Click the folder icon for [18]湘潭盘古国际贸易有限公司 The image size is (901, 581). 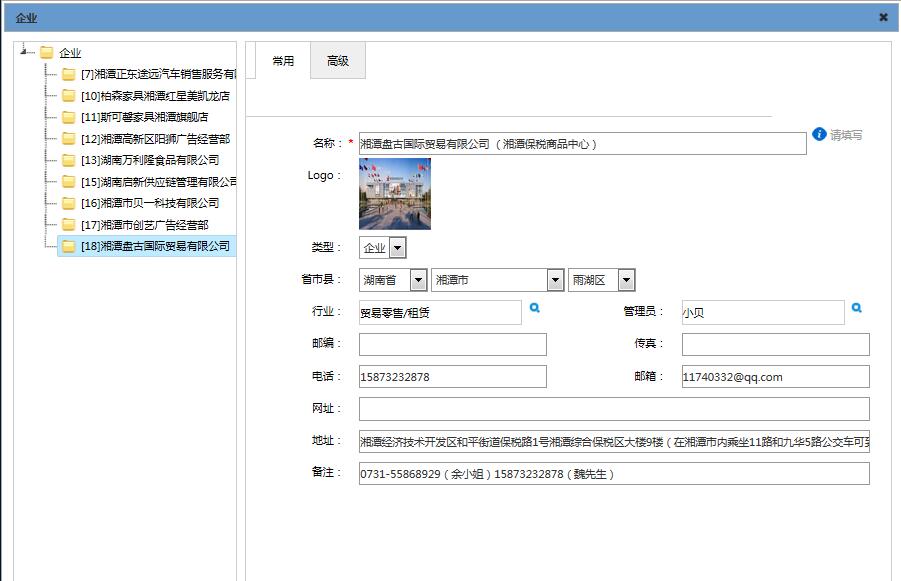pos(68,246)
